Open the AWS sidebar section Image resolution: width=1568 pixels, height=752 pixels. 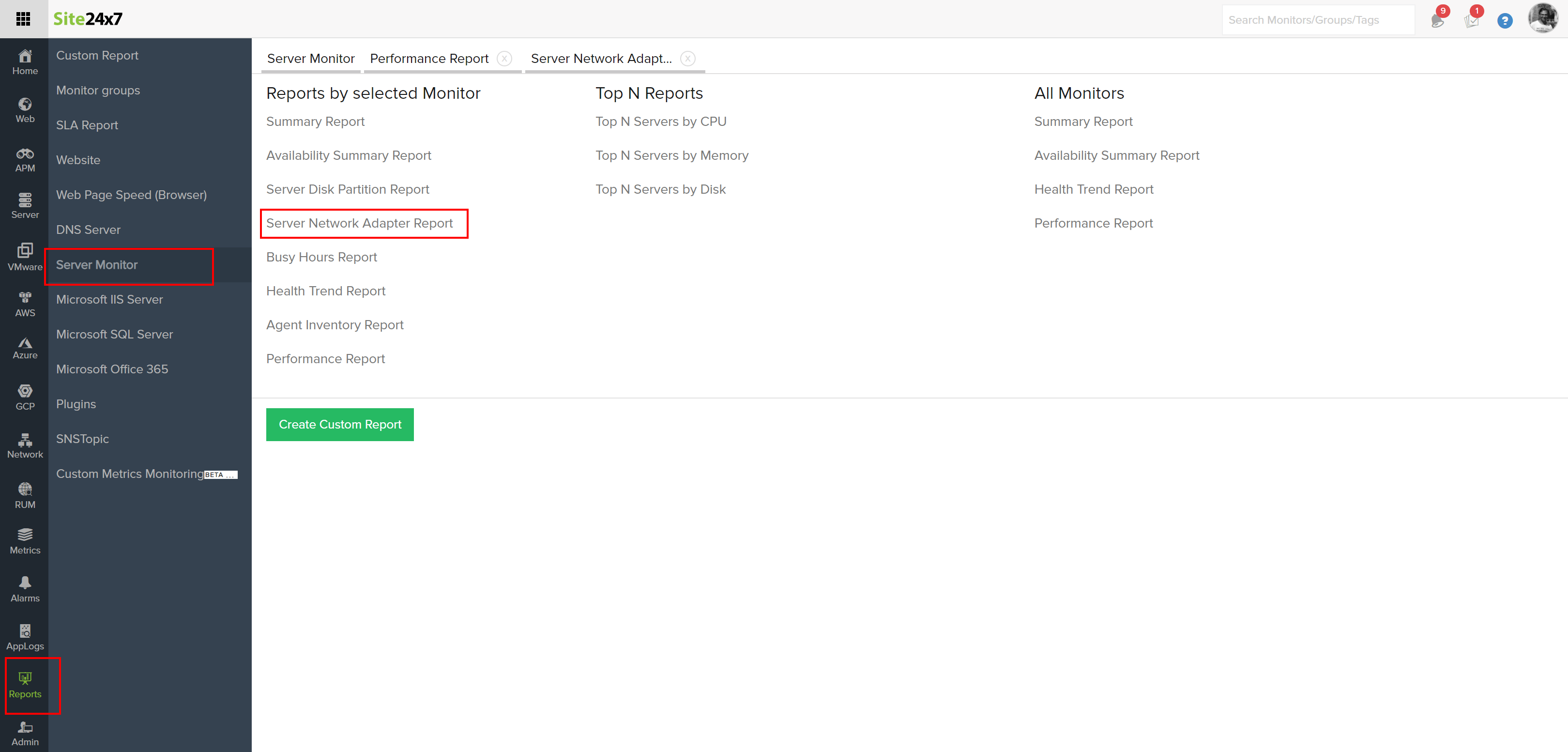25,304
